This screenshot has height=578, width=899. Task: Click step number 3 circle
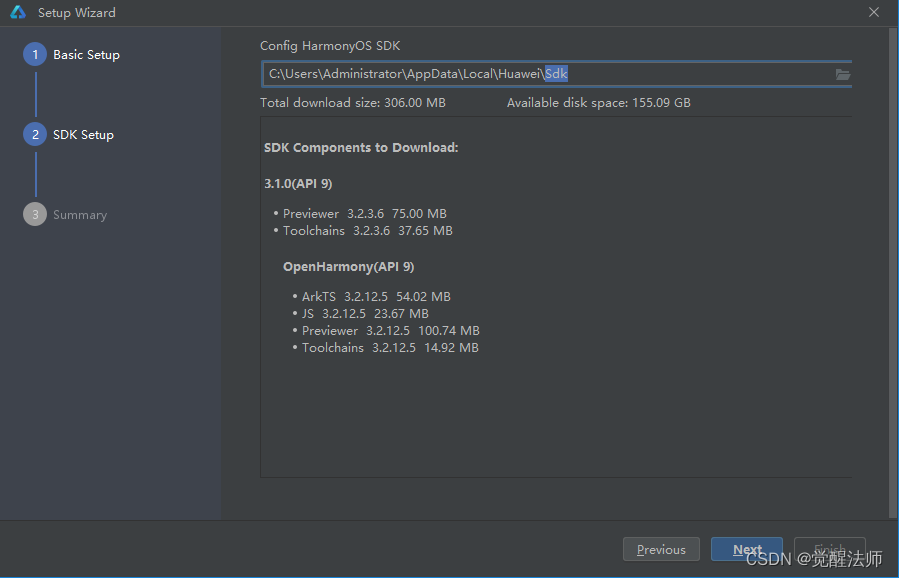pyautogui.click(x=35, y=214)
